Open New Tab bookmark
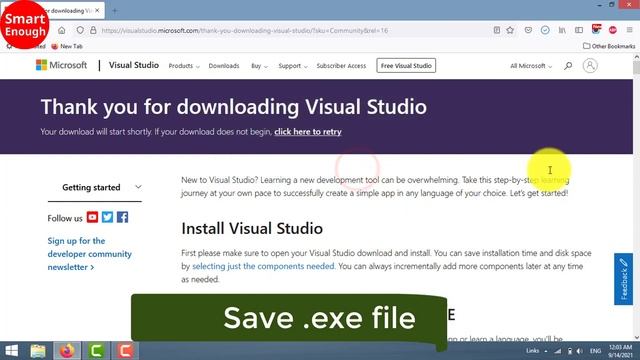This screenshot has width=640, height=360. 67,47
